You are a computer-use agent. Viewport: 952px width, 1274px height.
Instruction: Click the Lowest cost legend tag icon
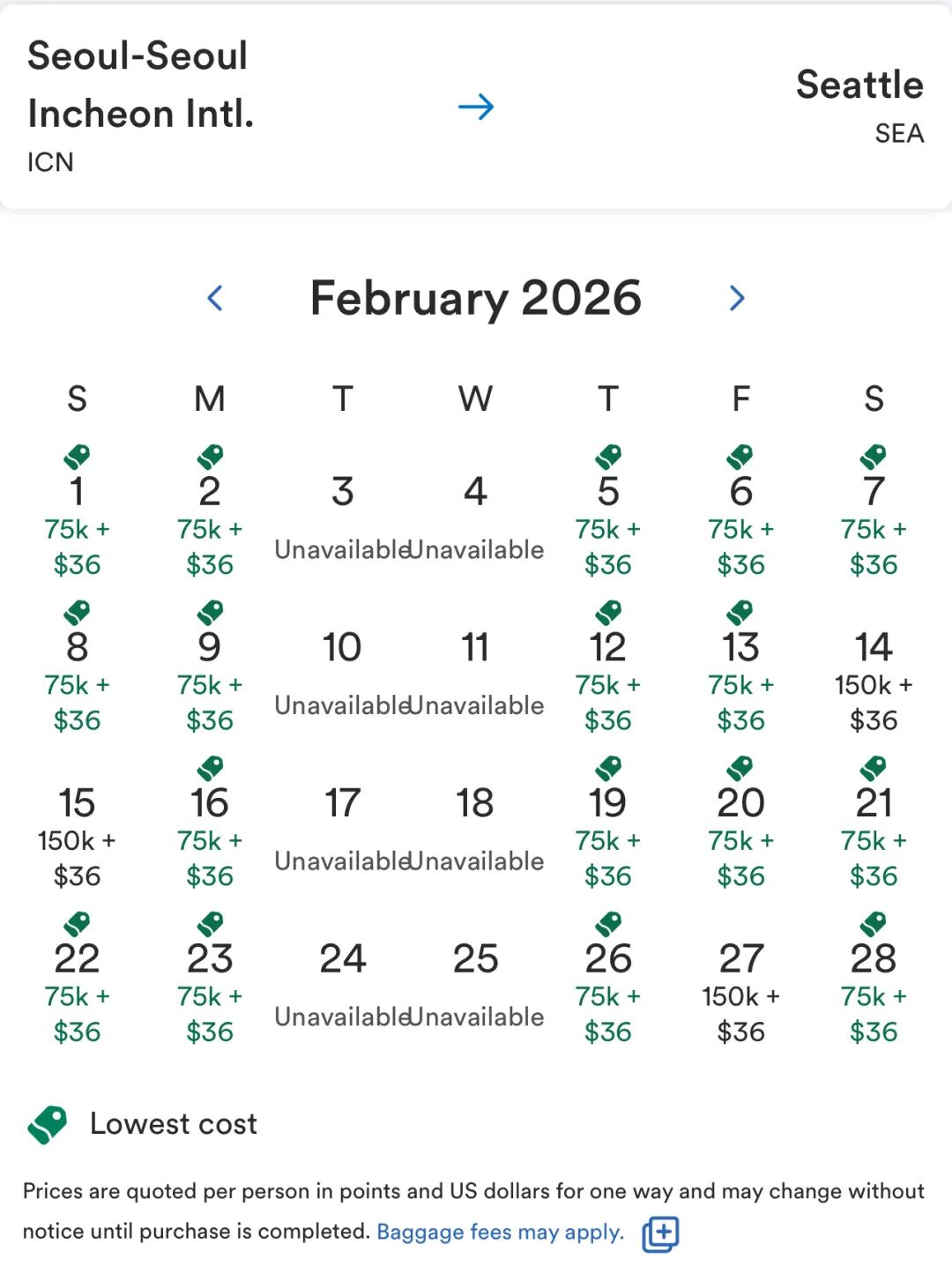(x=48, y=1124)
